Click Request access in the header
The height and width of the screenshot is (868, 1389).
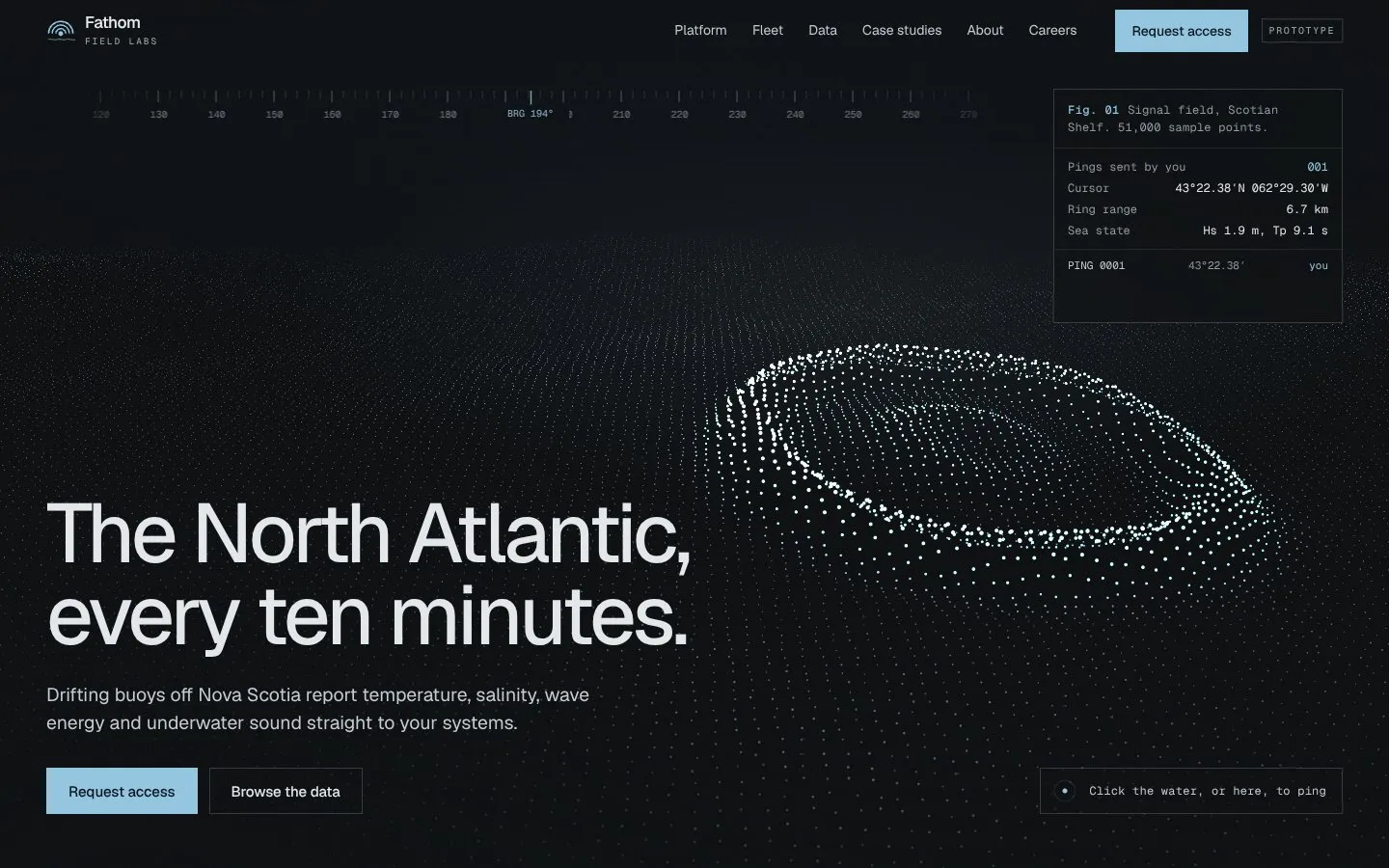(x=1182, y=31)
